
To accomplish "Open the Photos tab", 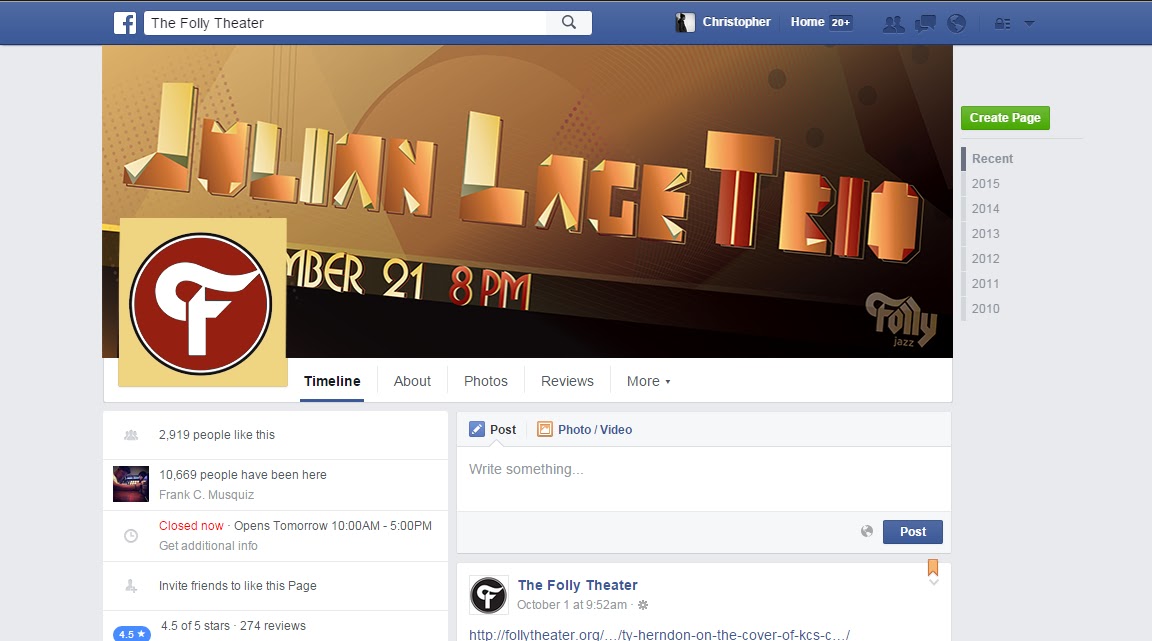I will click(486, 382).
